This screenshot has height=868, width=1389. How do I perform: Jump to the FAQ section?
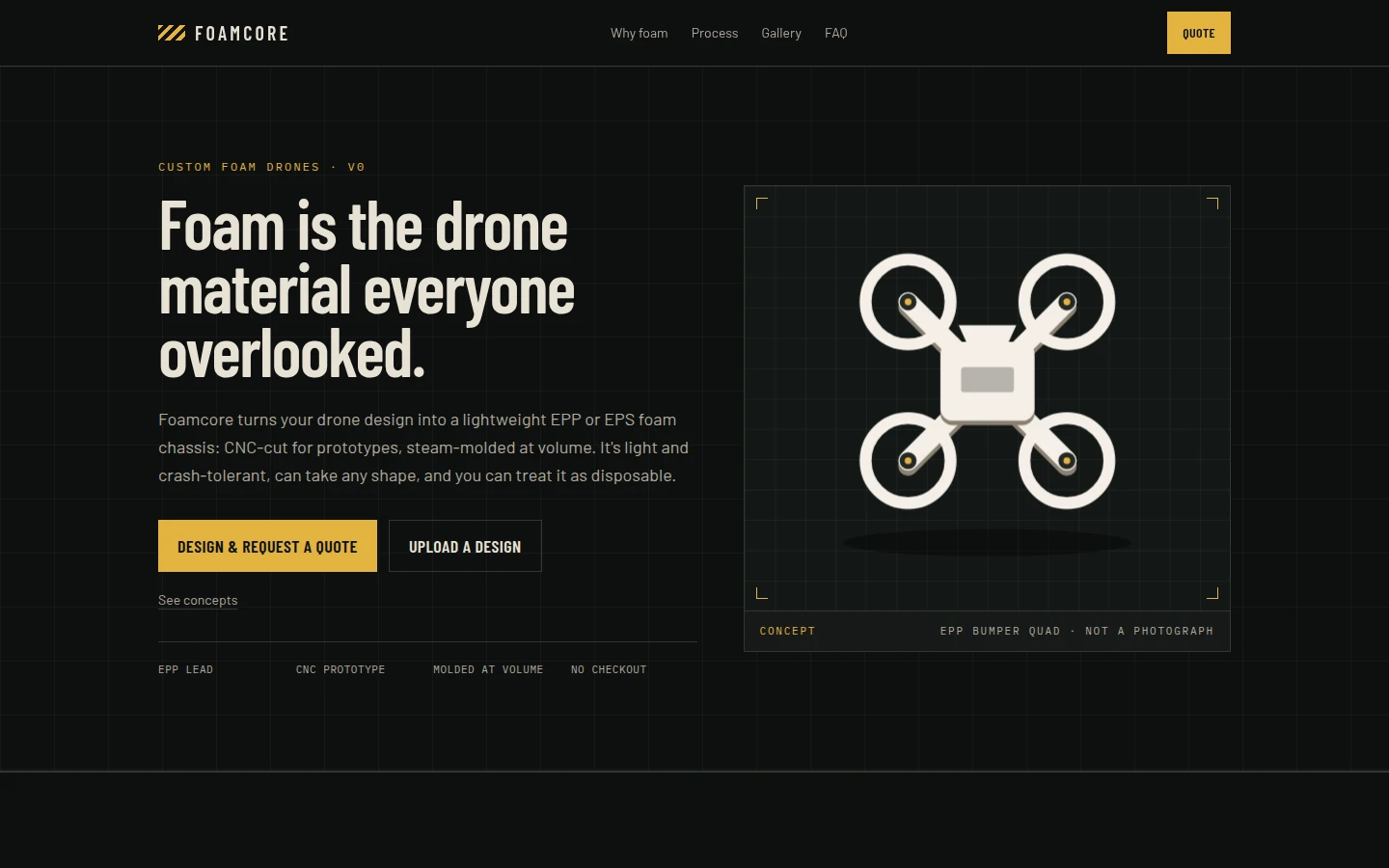click(x=836, y=33)
